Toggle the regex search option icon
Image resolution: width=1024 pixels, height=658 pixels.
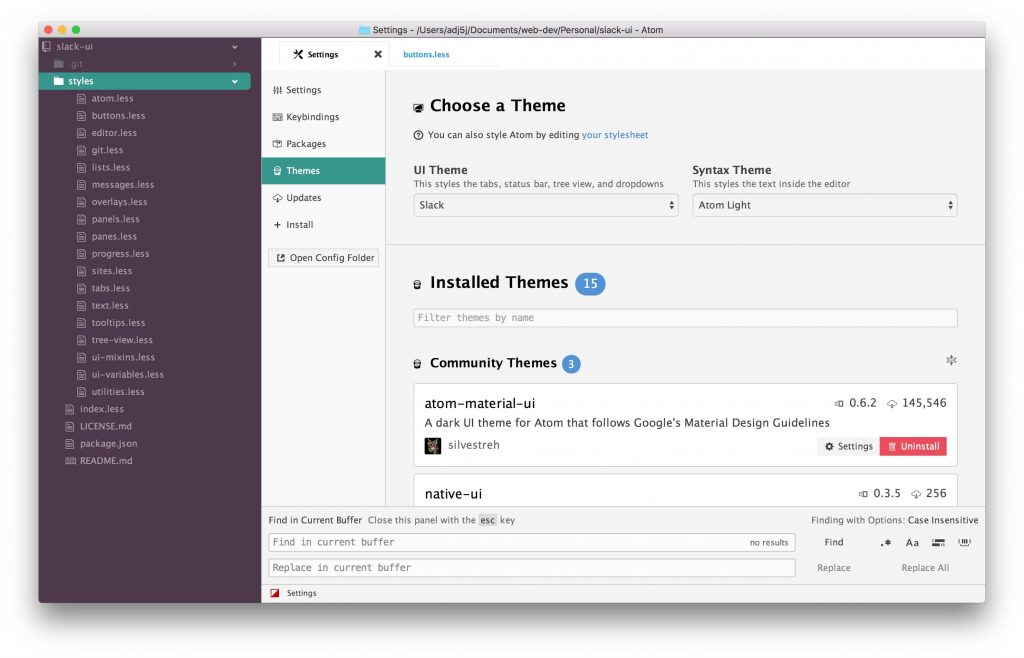pos(886,543)
